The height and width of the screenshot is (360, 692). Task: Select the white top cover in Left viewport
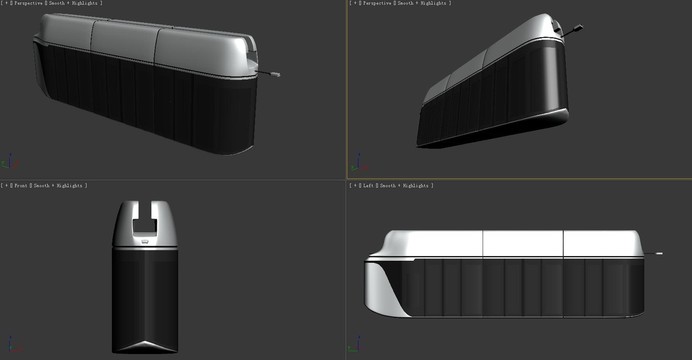click(508, 244)
